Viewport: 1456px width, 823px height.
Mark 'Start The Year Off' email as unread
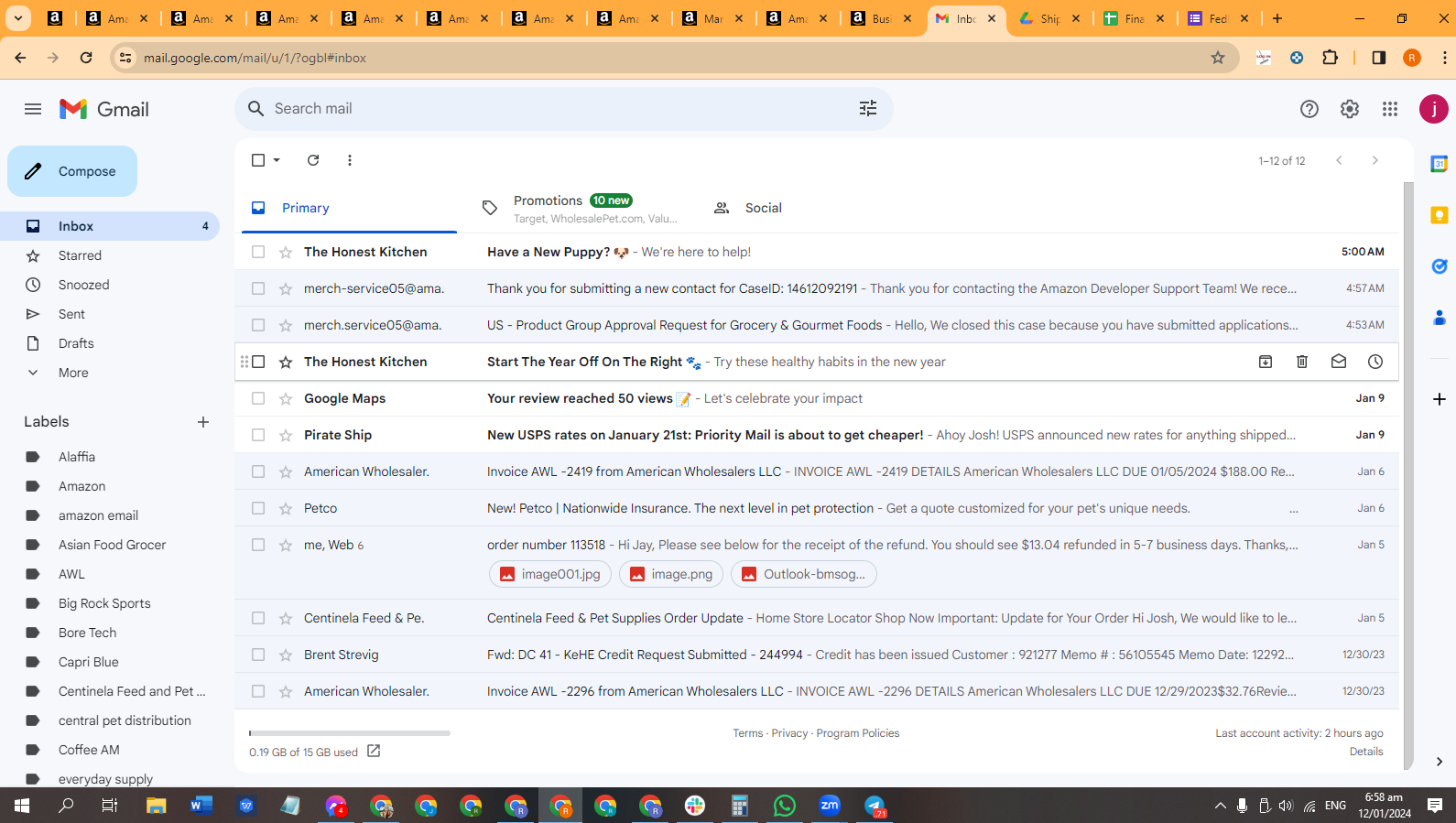click(x=1339, y=362)
